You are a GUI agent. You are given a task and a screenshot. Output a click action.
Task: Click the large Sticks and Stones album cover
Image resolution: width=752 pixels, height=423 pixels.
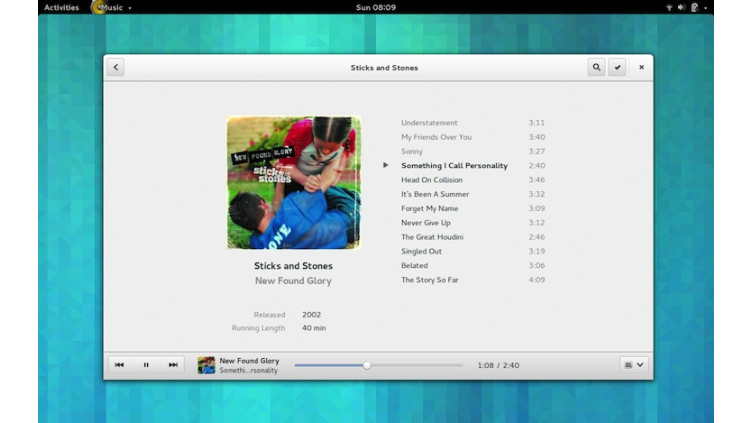click(294, 182)
